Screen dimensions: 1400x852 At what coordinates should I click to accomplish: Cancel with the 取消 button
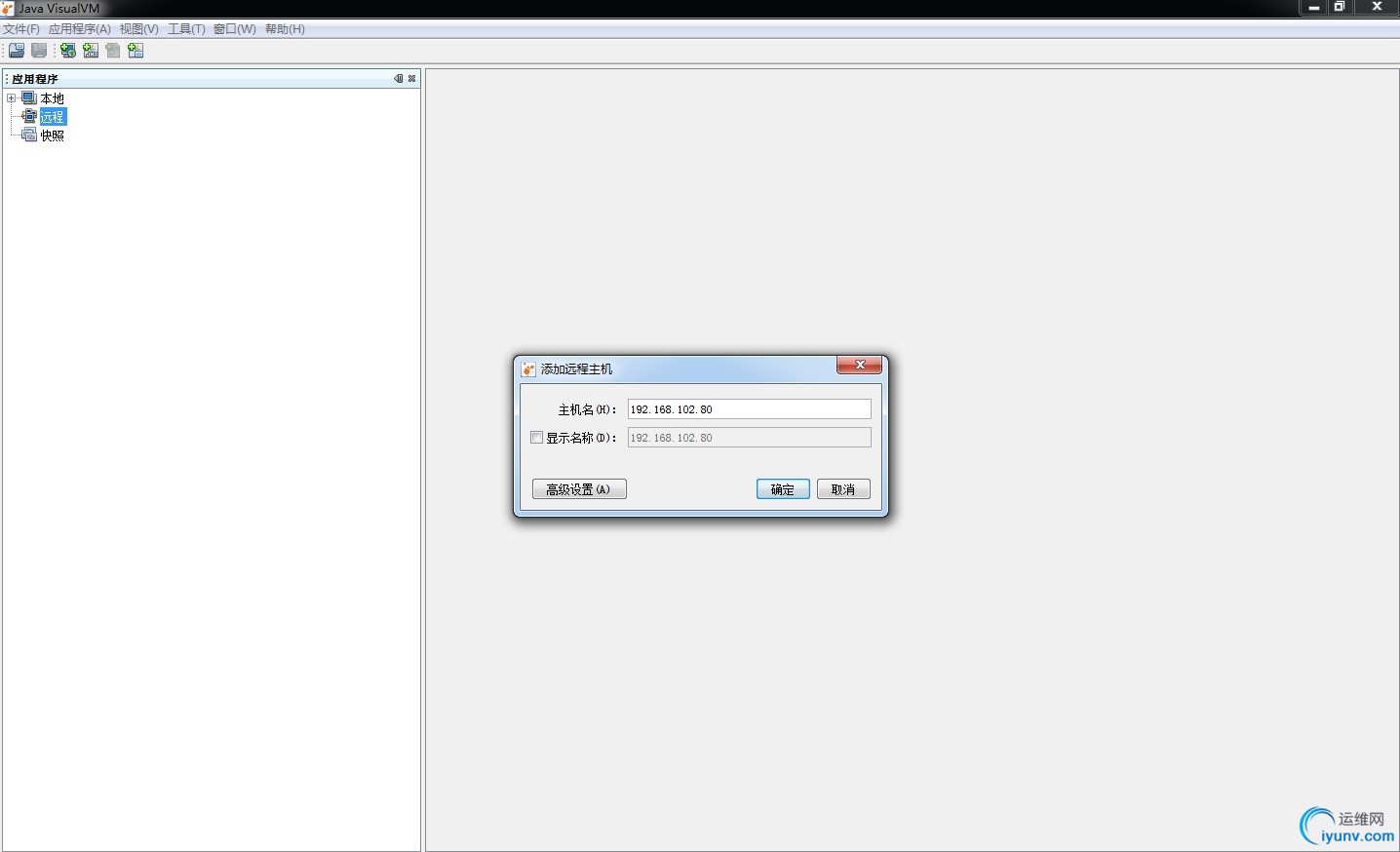coord(843,489)
